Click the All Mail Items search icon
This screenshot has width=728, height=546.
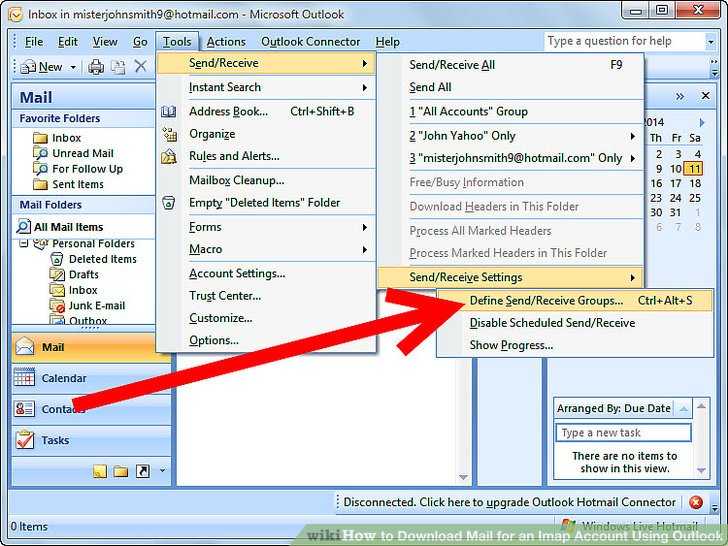(x=23, y=227)
